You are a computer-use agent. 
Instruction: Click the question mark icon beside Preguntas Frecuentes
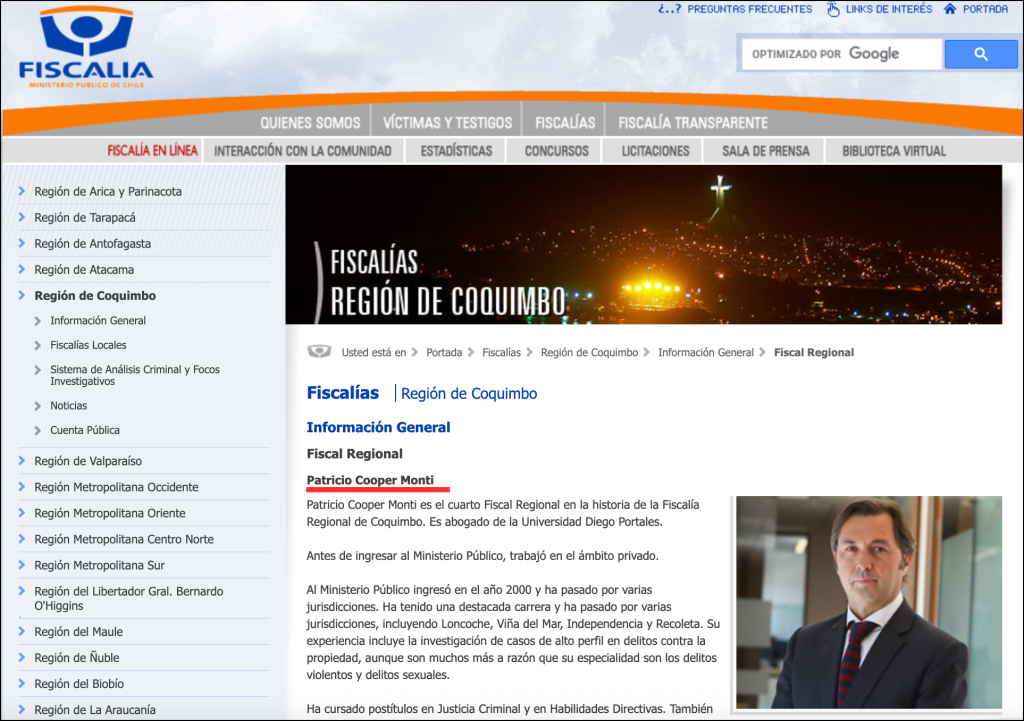669,9
